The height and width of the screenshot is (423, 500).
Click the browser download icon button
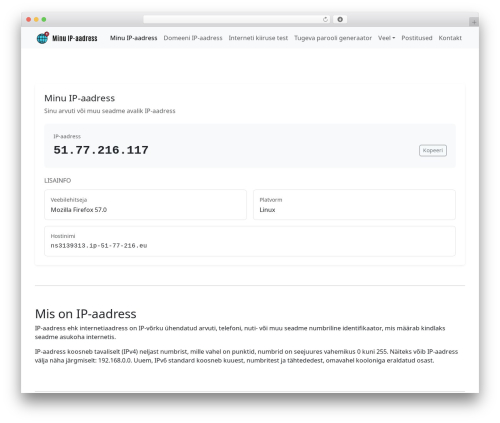tap(340, 19)
